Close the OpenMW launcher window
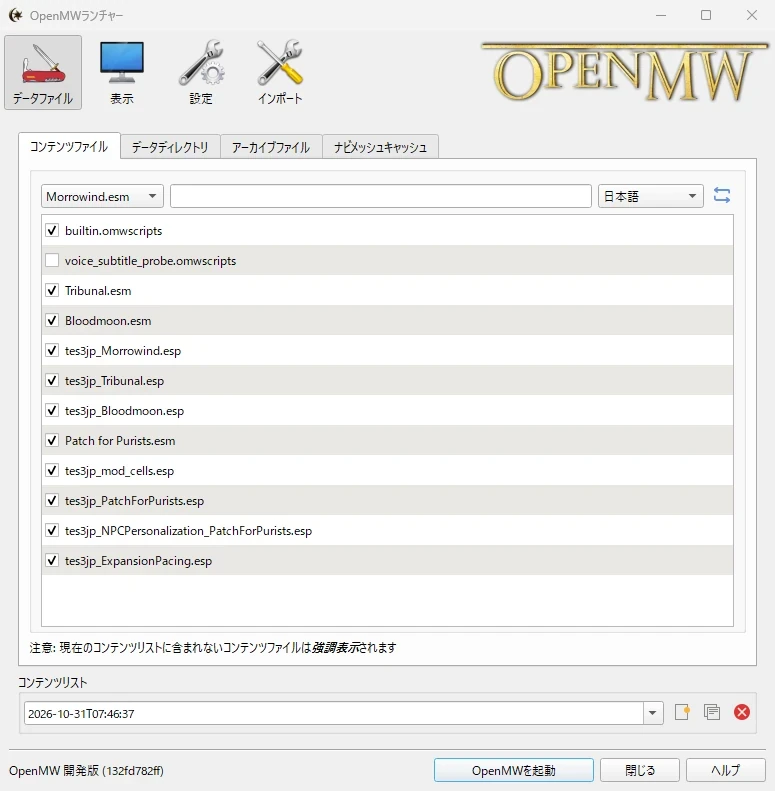775x791 pixels. 752,15
